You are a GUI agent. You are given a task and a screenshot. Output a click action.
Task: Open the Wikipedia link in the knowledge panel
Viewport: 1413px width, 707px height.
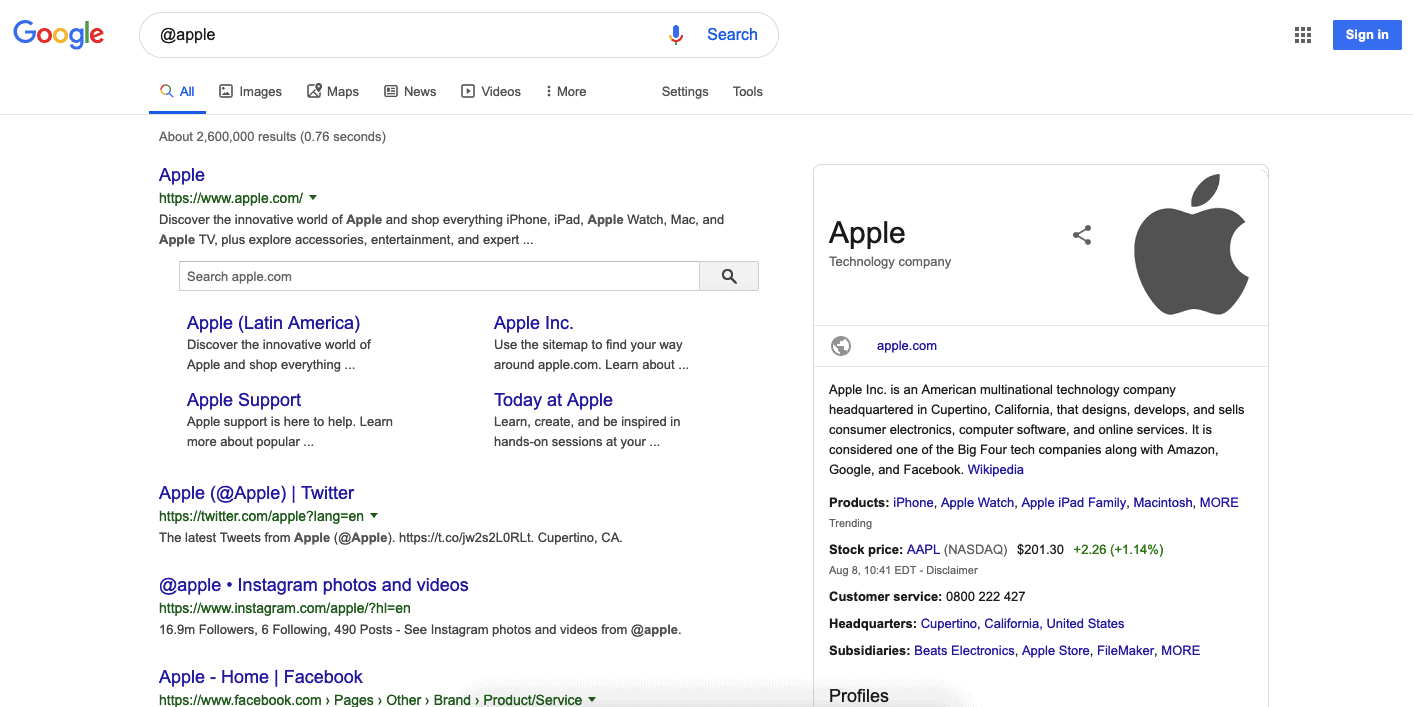coord(995,469)
